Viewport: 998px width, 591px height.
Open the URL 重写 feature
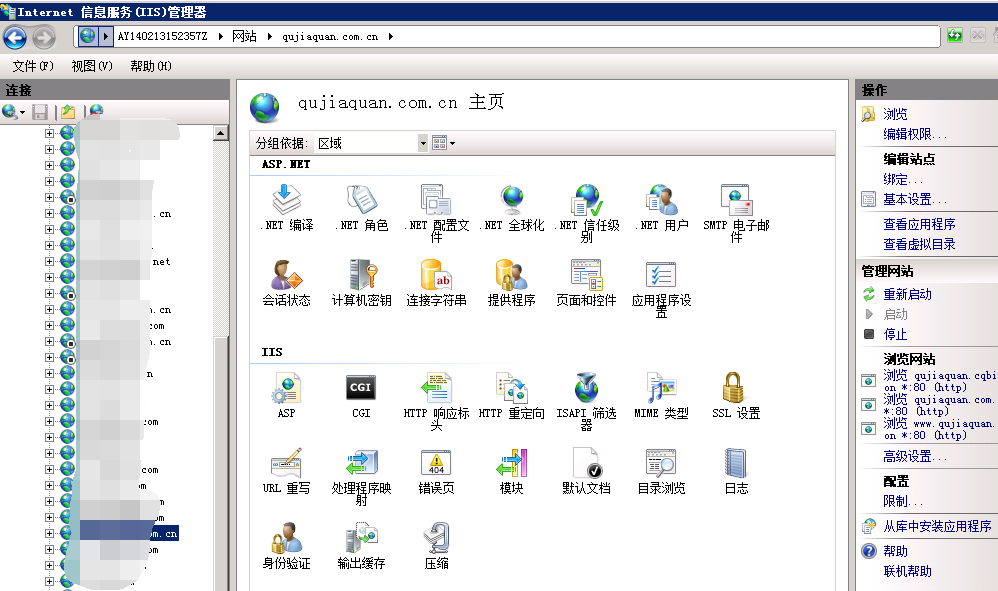(286, 470)
